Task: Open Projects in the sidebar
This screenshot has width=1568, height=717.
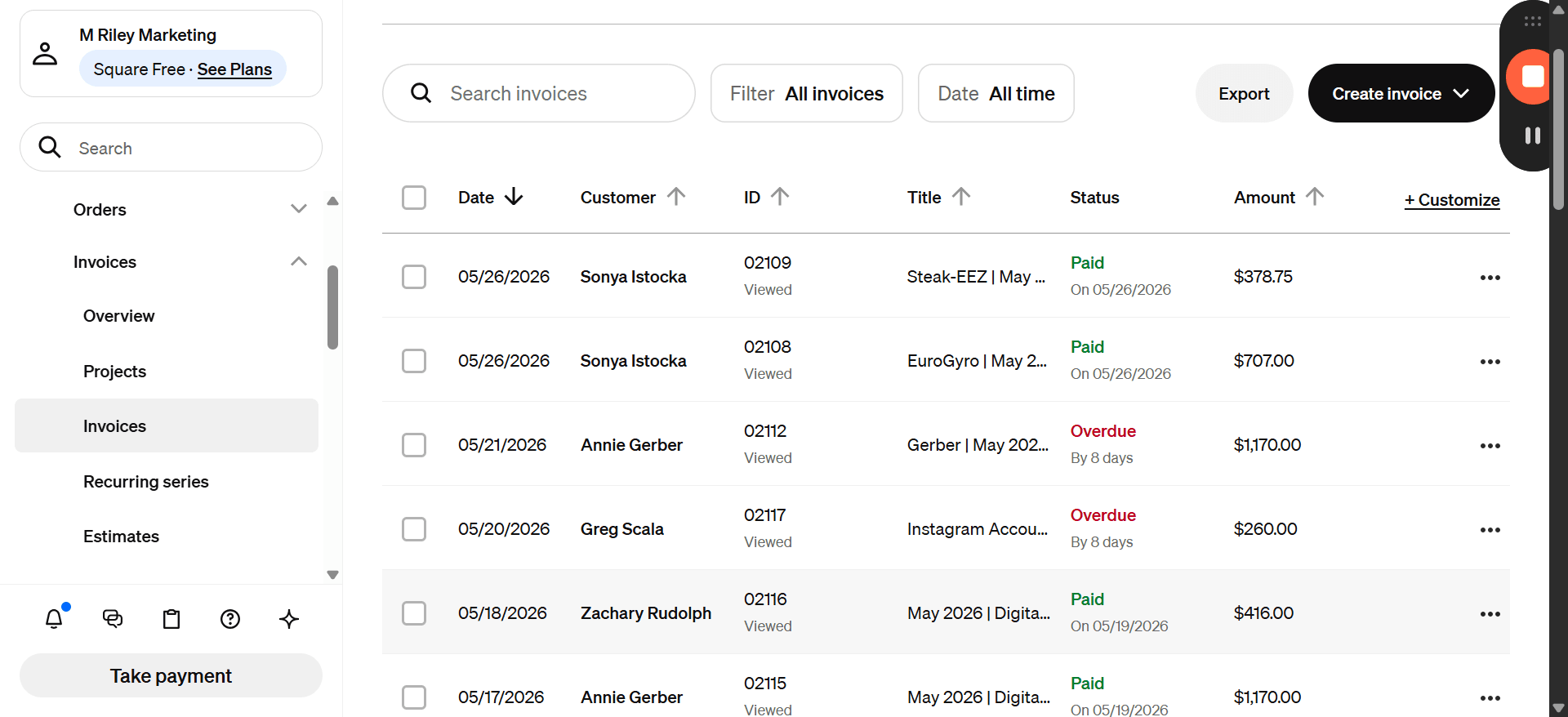Action: tap(115, 372)
